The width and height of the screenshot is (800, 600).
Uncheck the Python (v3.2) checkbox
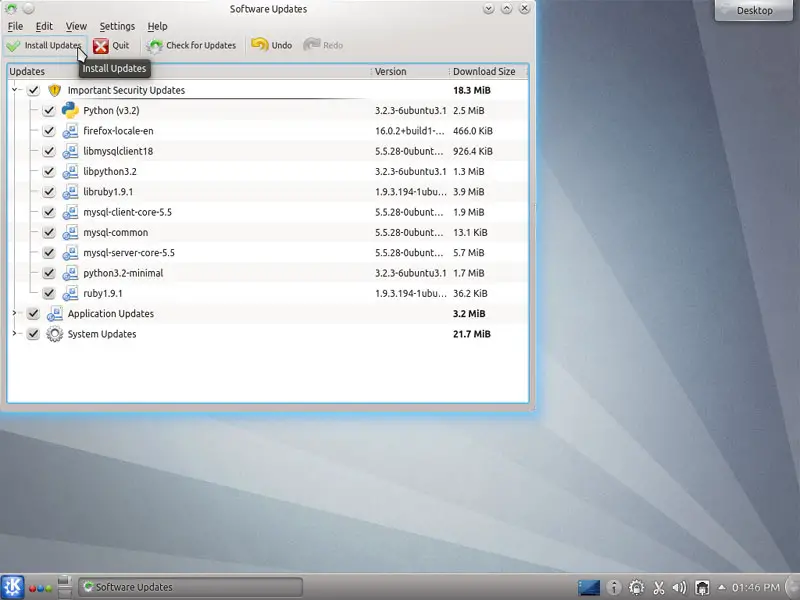click(48, 111)
